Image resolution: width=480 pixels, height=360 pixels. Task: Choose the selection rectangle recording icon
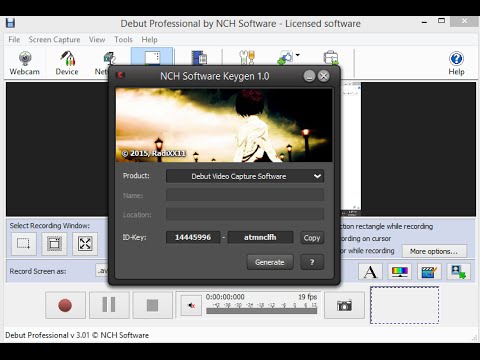(24, 244)
